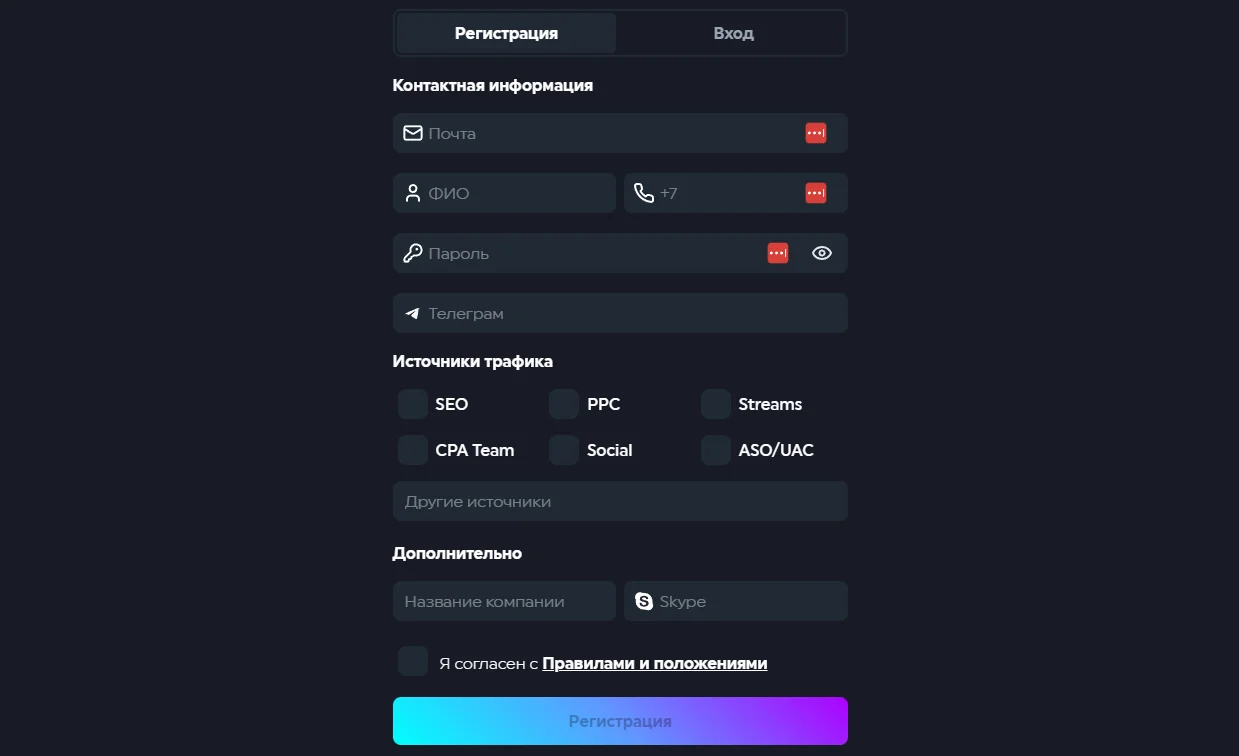The width and height of the screenshot is (1239, 756).
Task: Click the envelope icon in email field
Action: (412, 132)
